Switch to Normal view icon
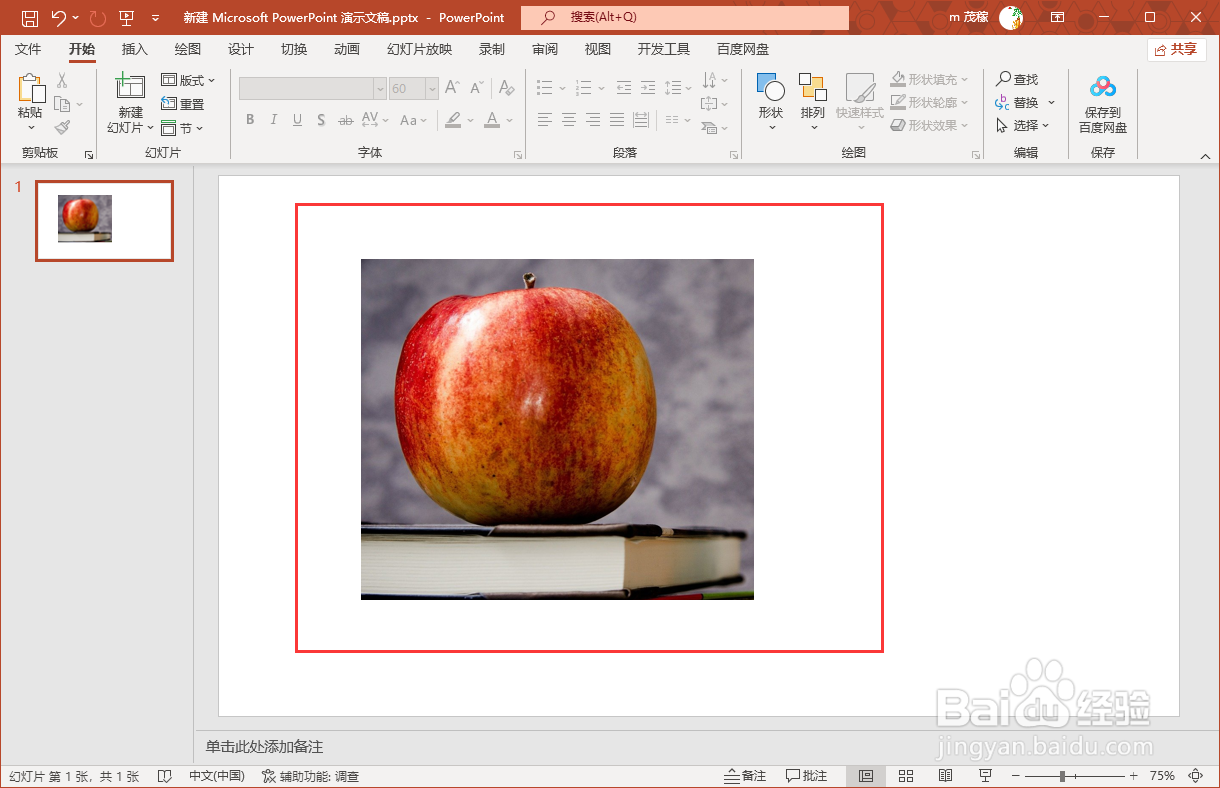Image resolution: width=1220 pixels, height=788 pixels. tap(866, 776)
